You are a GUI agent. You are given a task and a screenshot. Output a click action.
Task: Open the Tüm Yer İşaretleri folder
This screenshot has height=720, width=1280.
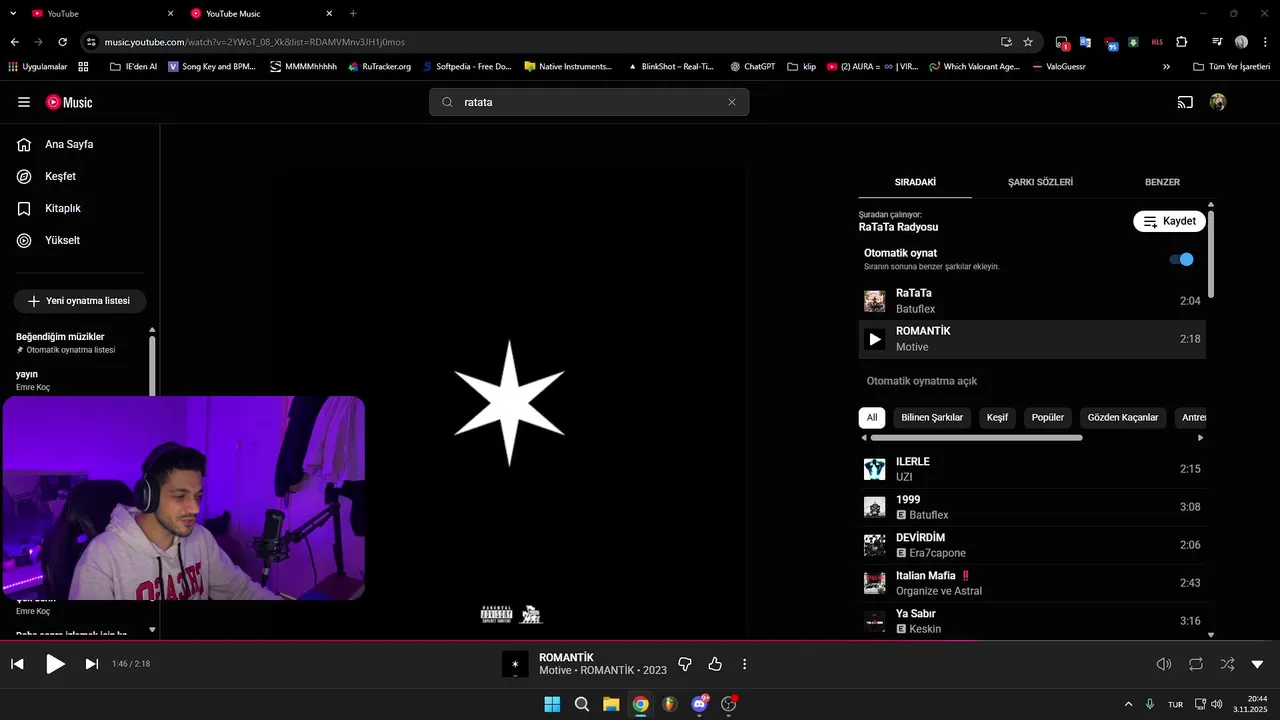(1231, 67)
